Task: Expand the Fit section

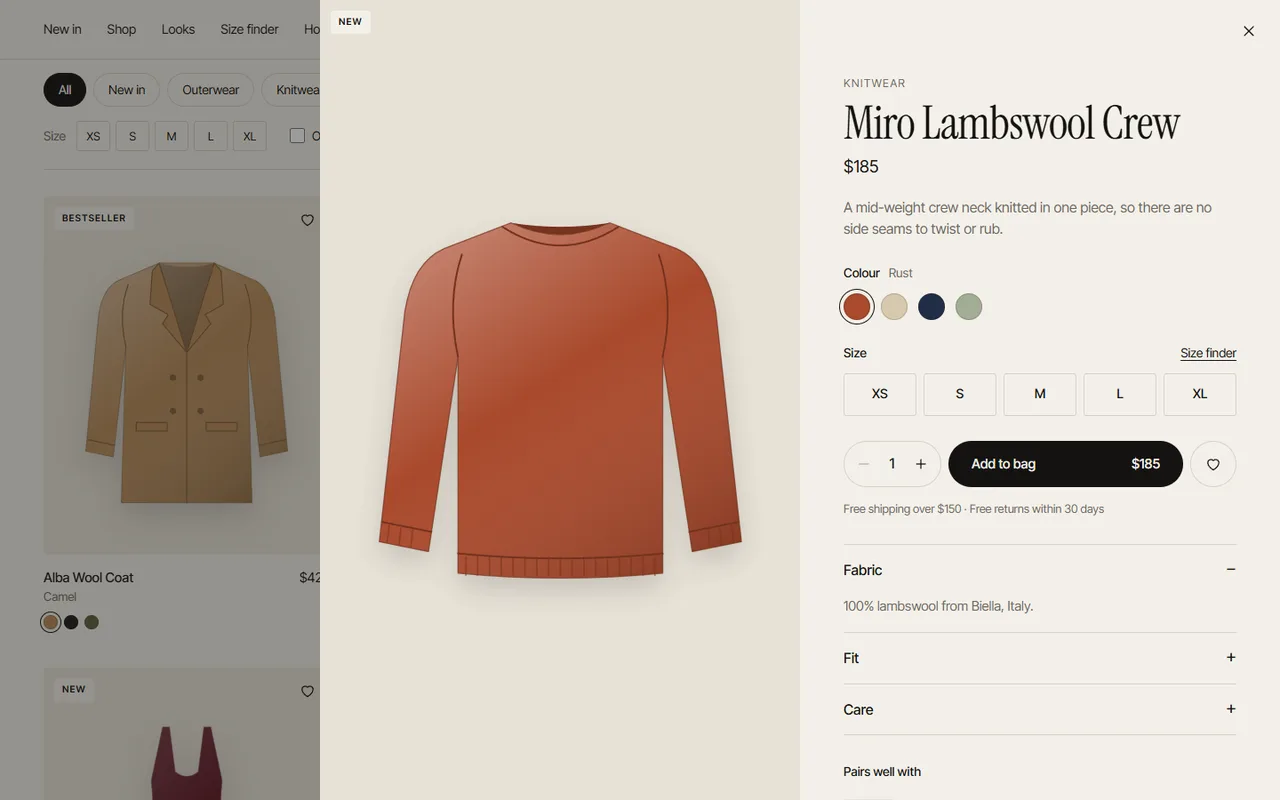Action: (x=1040, y=658)
